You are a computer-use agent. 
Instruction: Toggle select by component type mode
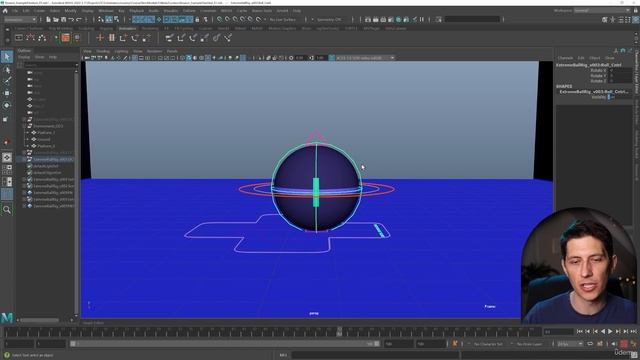click(x=117, y=19)
